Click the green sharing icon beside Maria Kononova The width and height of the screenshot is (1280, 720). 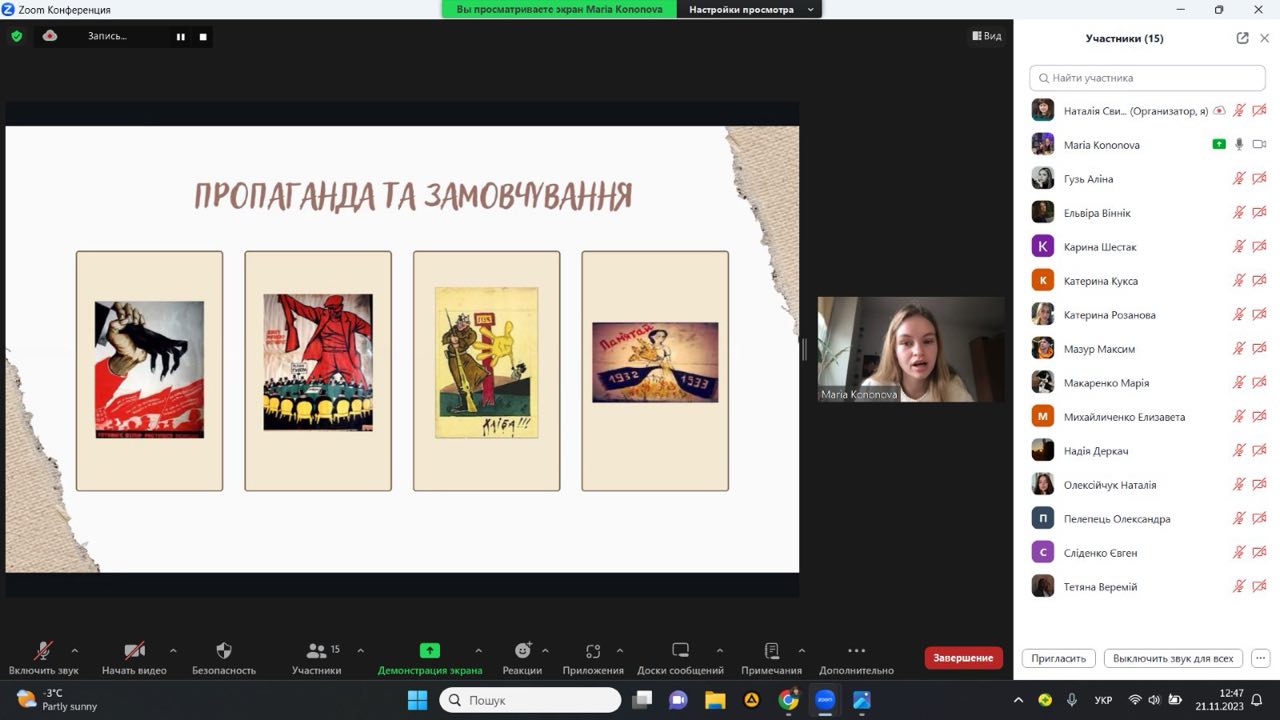coord(1219,145)
